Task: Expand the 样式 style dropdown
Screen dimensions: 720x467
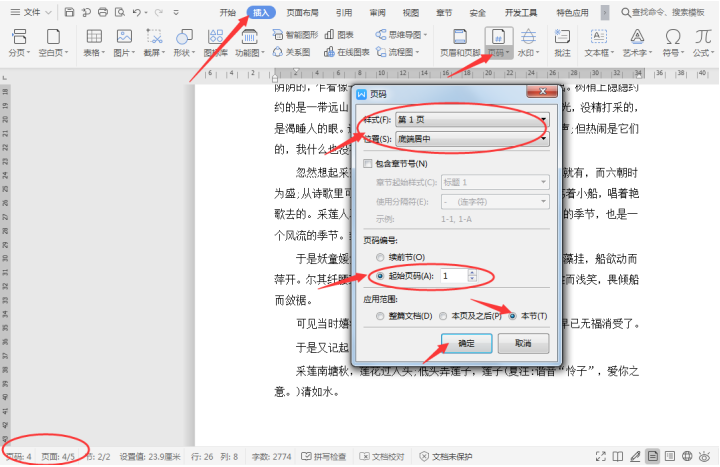Action: point(472,119)
